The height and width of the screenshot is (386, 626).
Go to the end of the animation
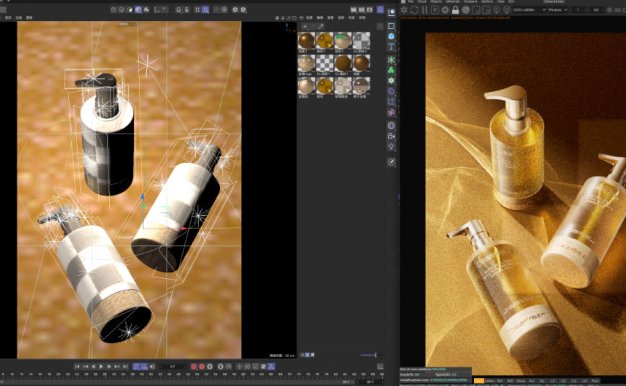(x=125, y=366)
